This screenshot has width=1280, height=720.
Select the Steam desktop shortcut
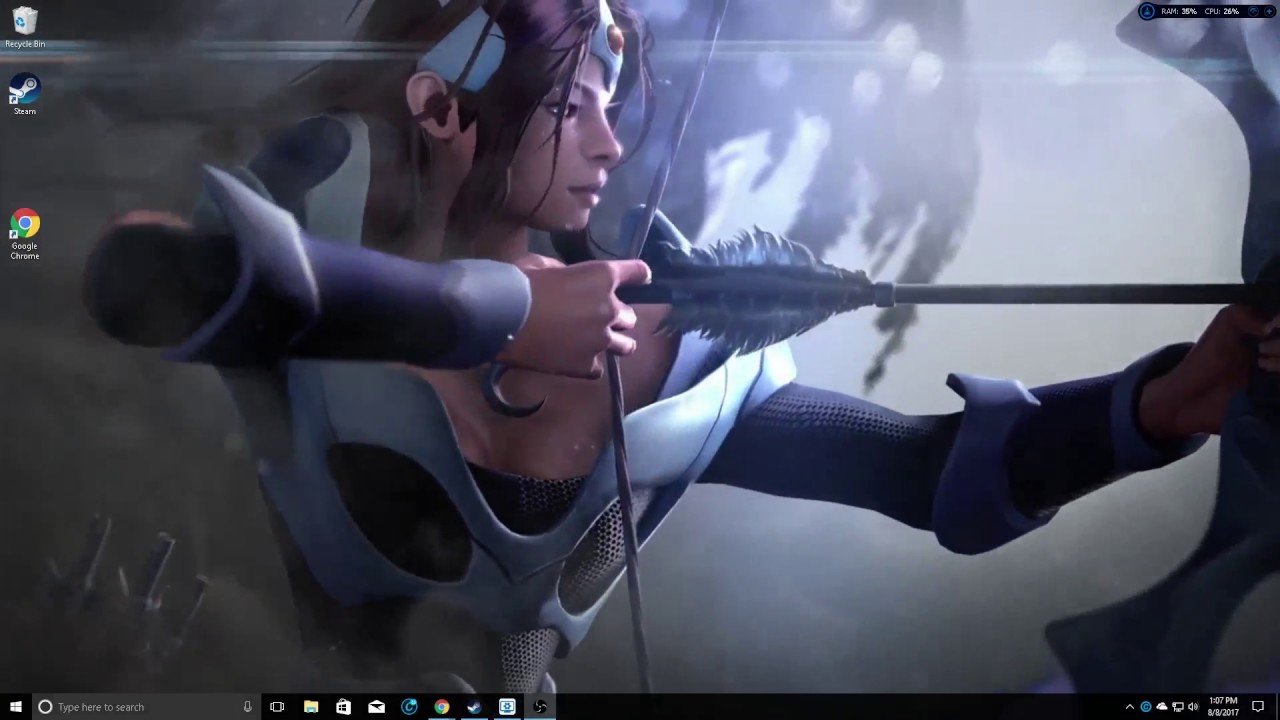(x=25, y=95)
